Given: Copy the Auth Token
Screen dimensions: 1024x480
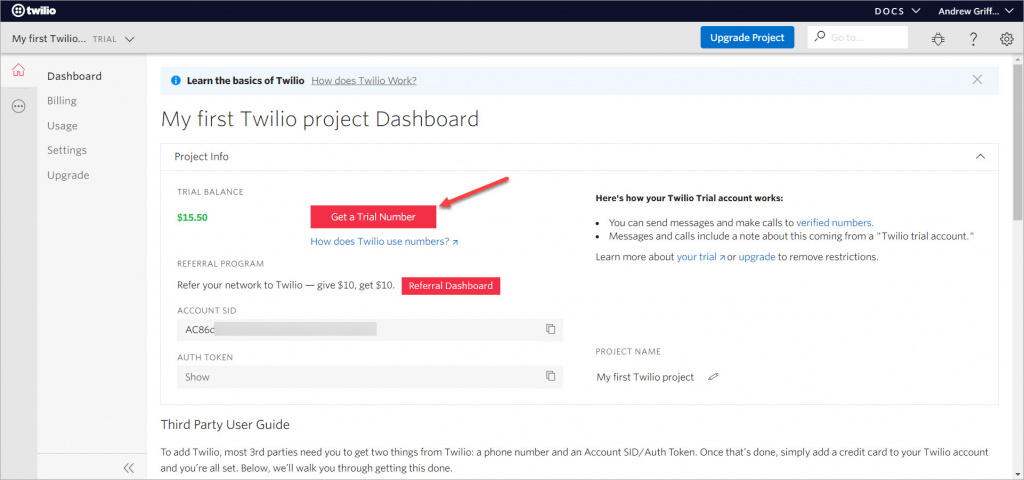Looking at the screenshot, I should coord(551,376).
